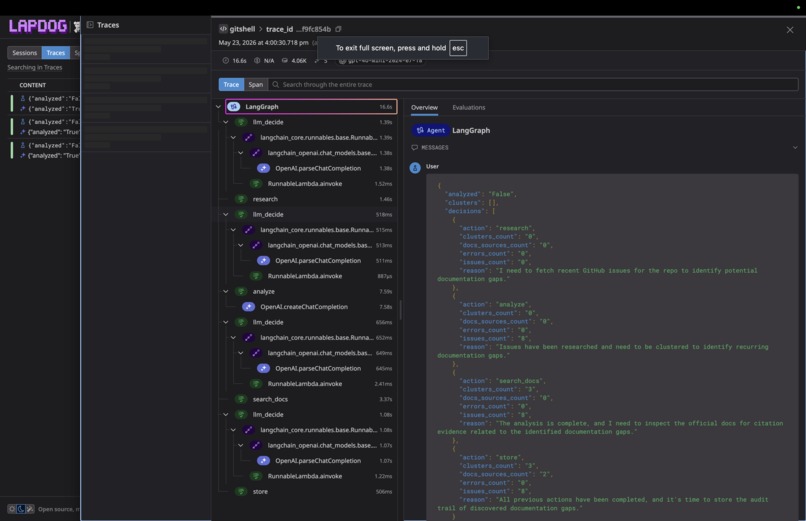Open the Sessions tab

(25, 53)
